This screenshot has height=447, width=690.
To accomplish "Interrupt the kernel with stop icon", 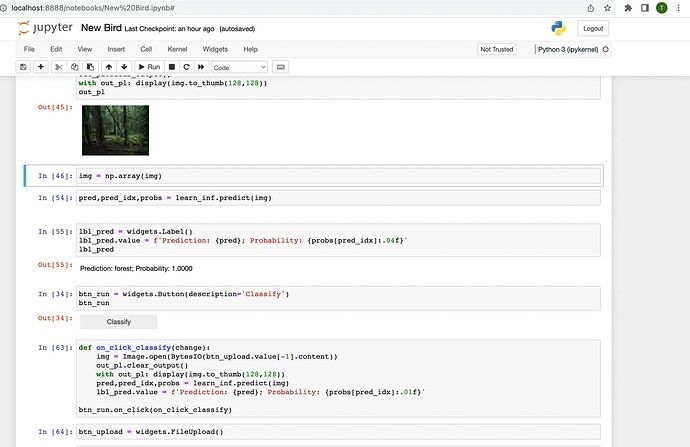I will (x=171, y=67).
